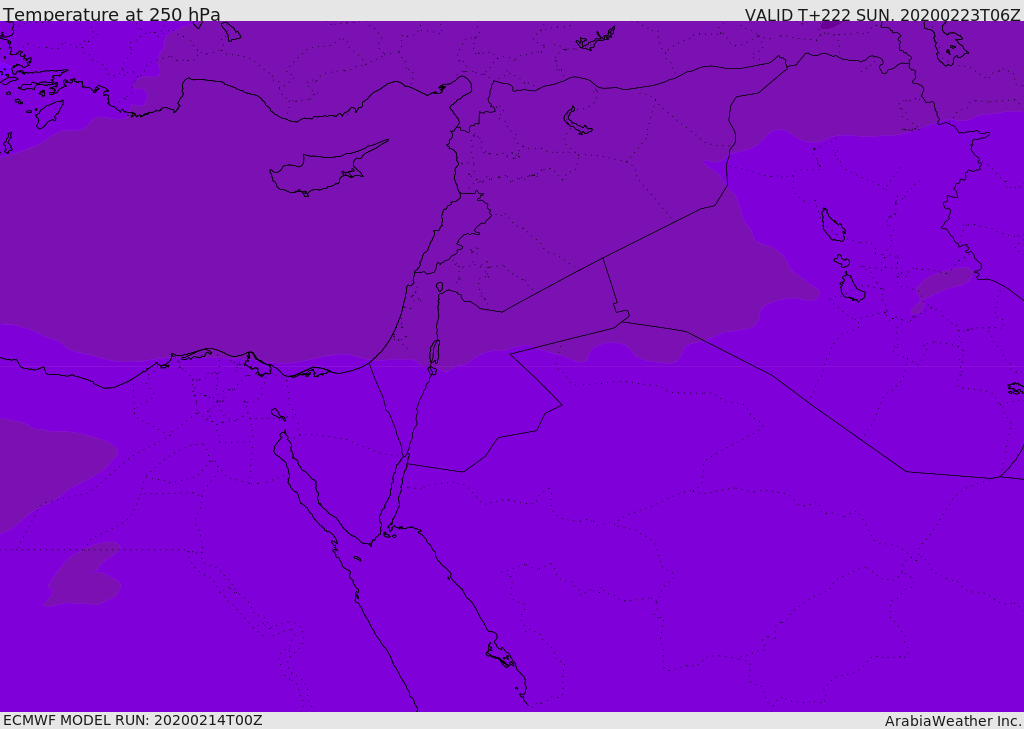Click the small warm patch over southwestern Egypt

84,577
